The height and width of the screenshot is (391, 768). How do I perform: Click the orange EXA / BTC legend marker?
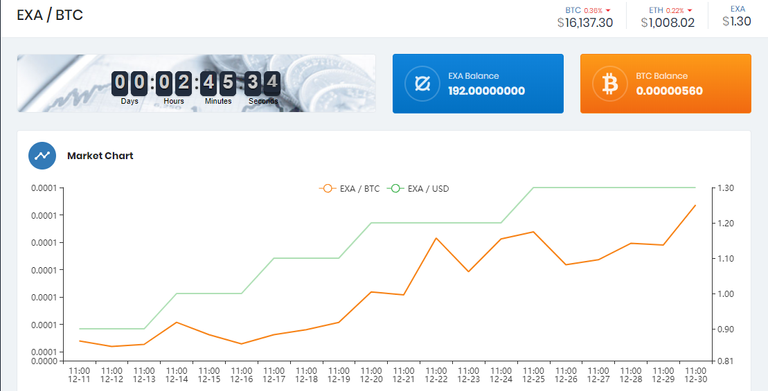327,189
